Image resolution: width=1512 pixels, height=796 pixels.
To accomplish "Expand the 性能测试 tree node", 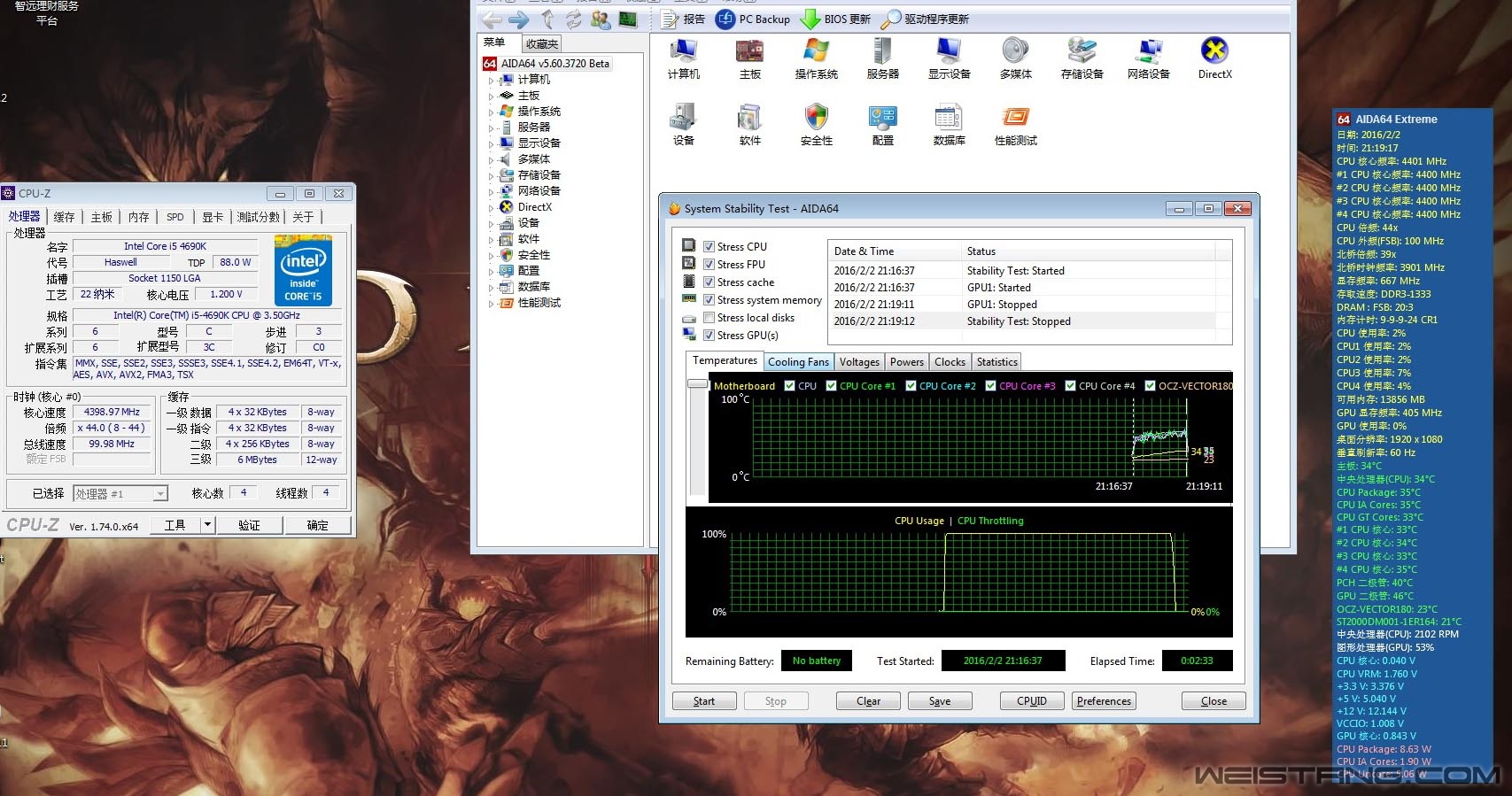I will pos(492,304).
